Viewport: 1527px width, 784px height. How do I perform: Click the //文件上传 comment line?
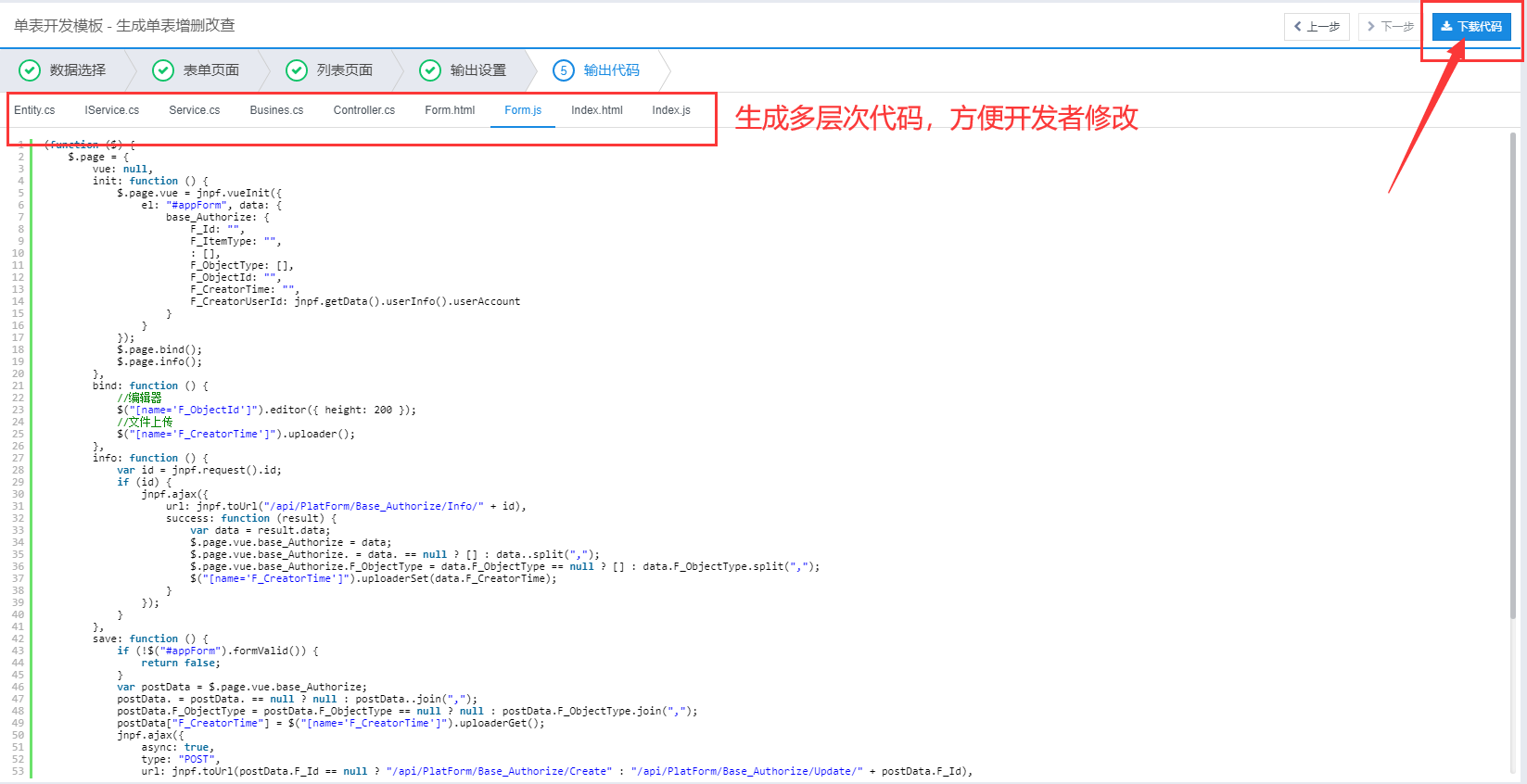click(145, 423)
